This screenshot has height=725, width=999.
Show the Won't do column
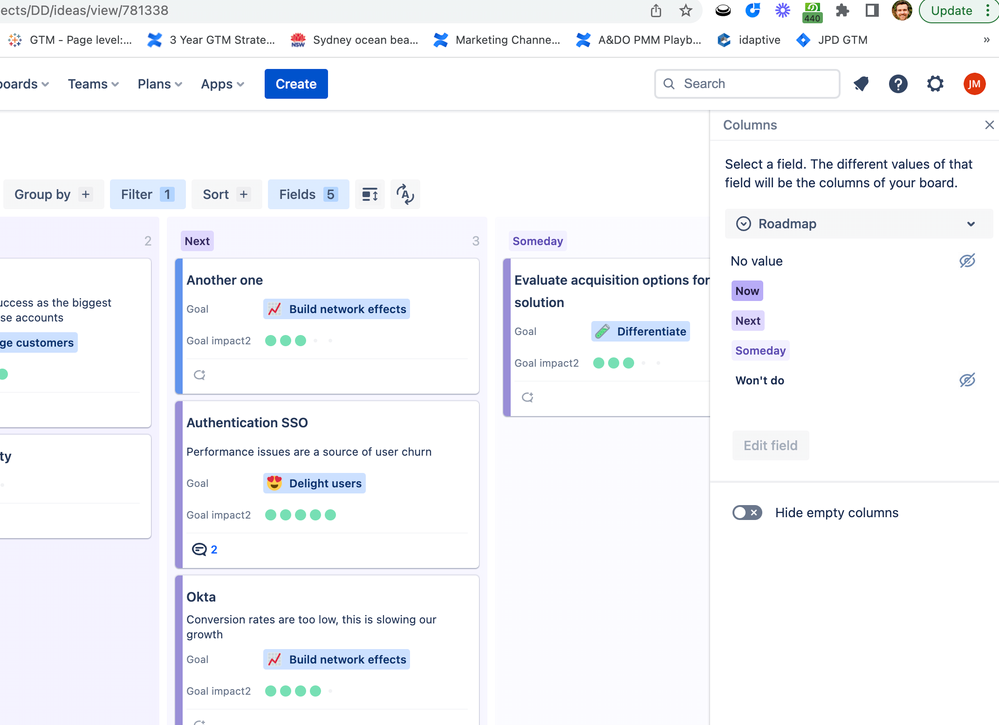(x=967, y=380)
